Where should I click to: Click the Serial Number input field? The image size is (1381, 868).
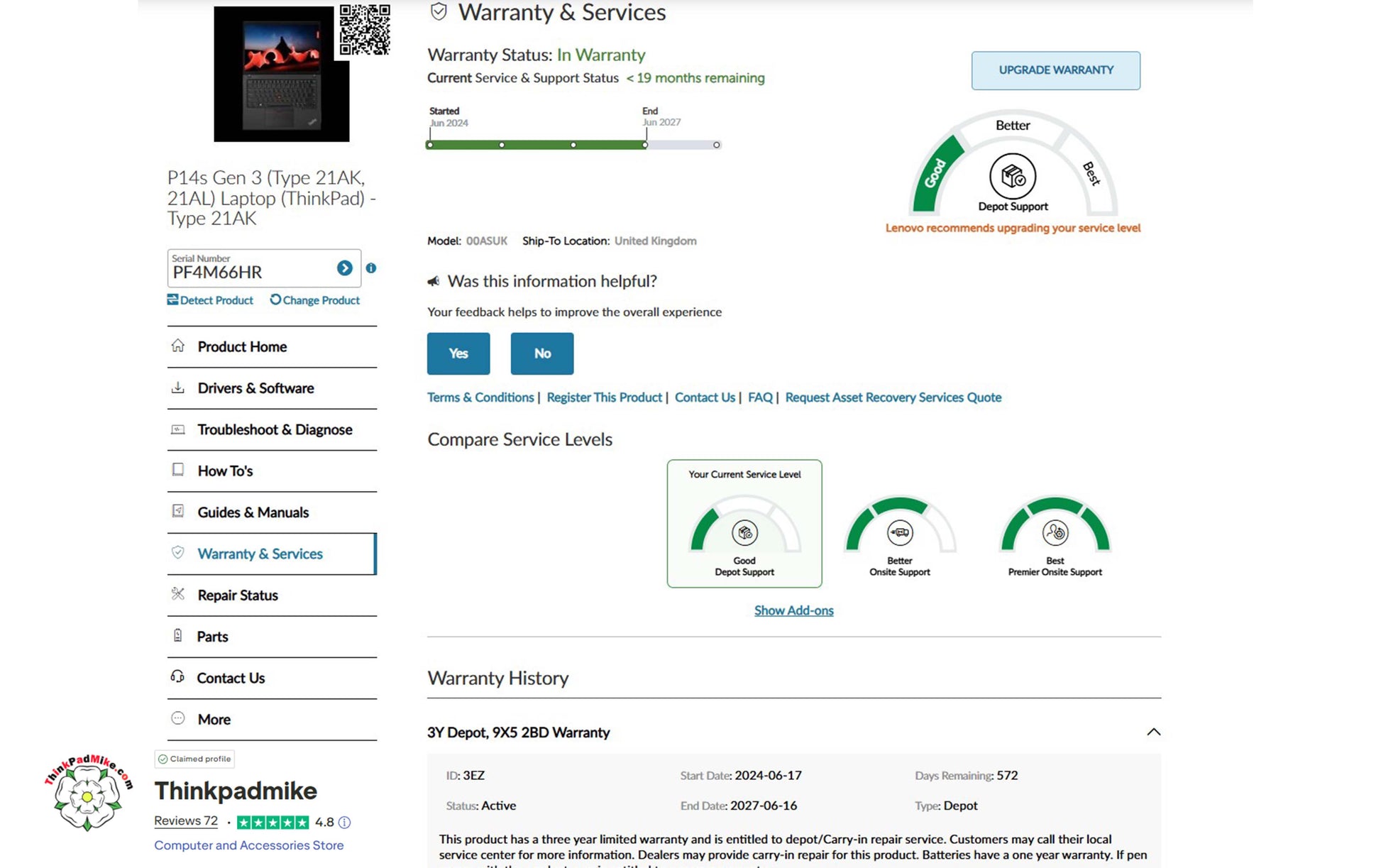(x=250, y=272)
